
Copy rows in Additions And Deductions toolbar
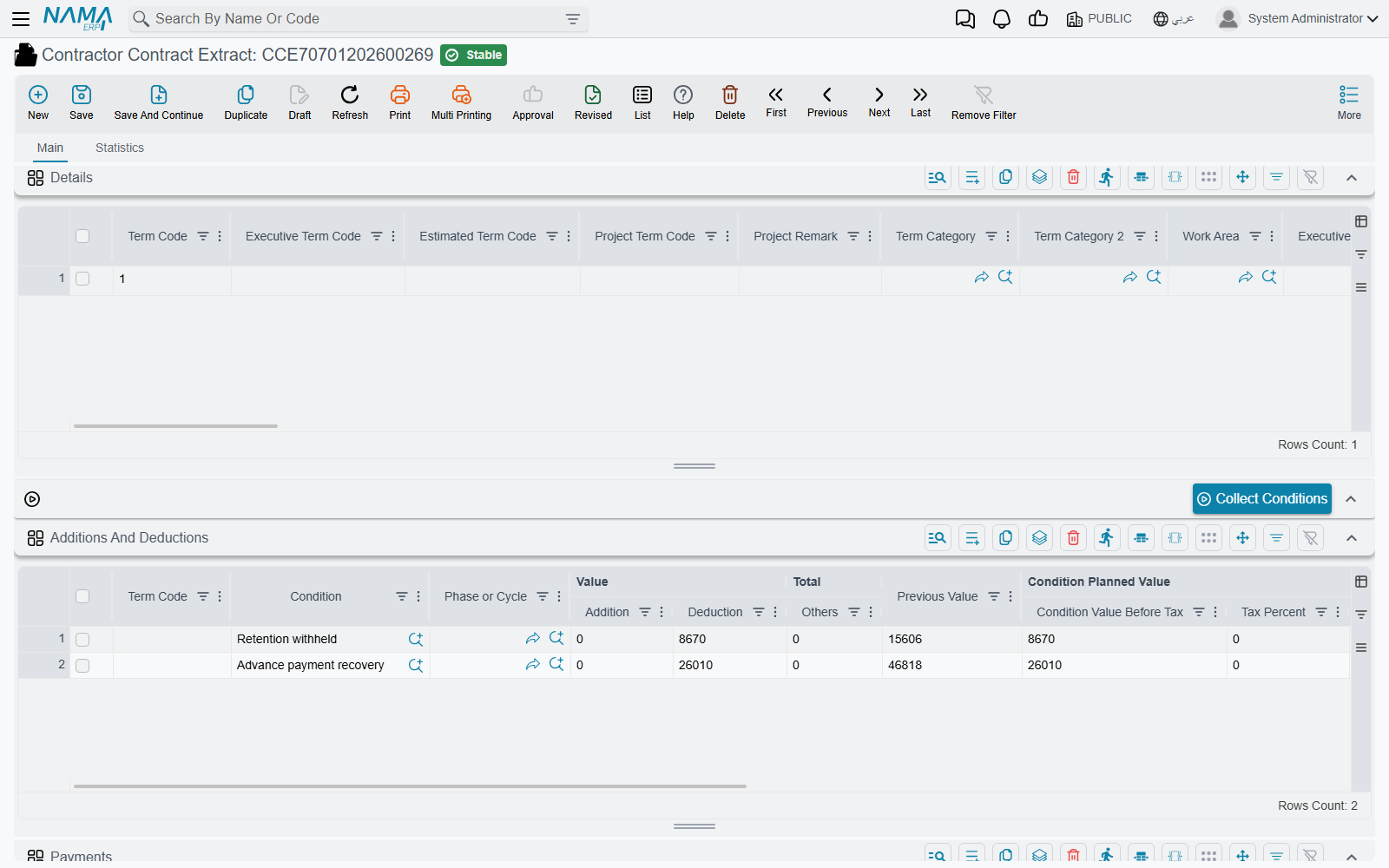coord(1005,538)
